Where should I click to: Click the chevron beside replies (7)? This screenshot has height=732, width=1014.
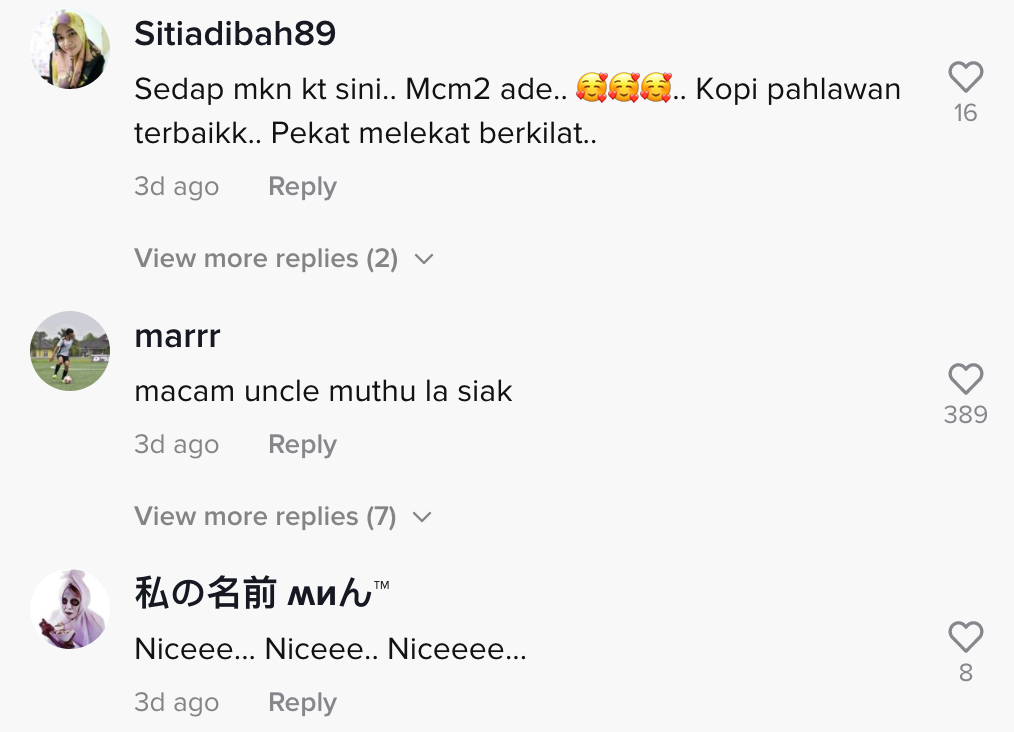coord(422,517)
